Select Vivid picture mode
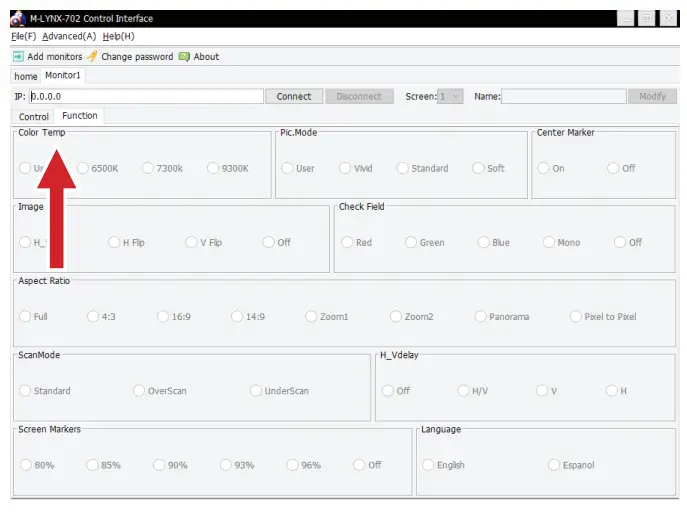687x512 pixels. pos(356,168)
